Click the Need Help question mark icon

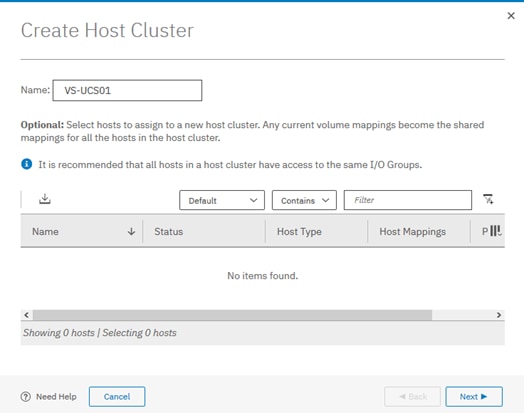click(26, 397)
